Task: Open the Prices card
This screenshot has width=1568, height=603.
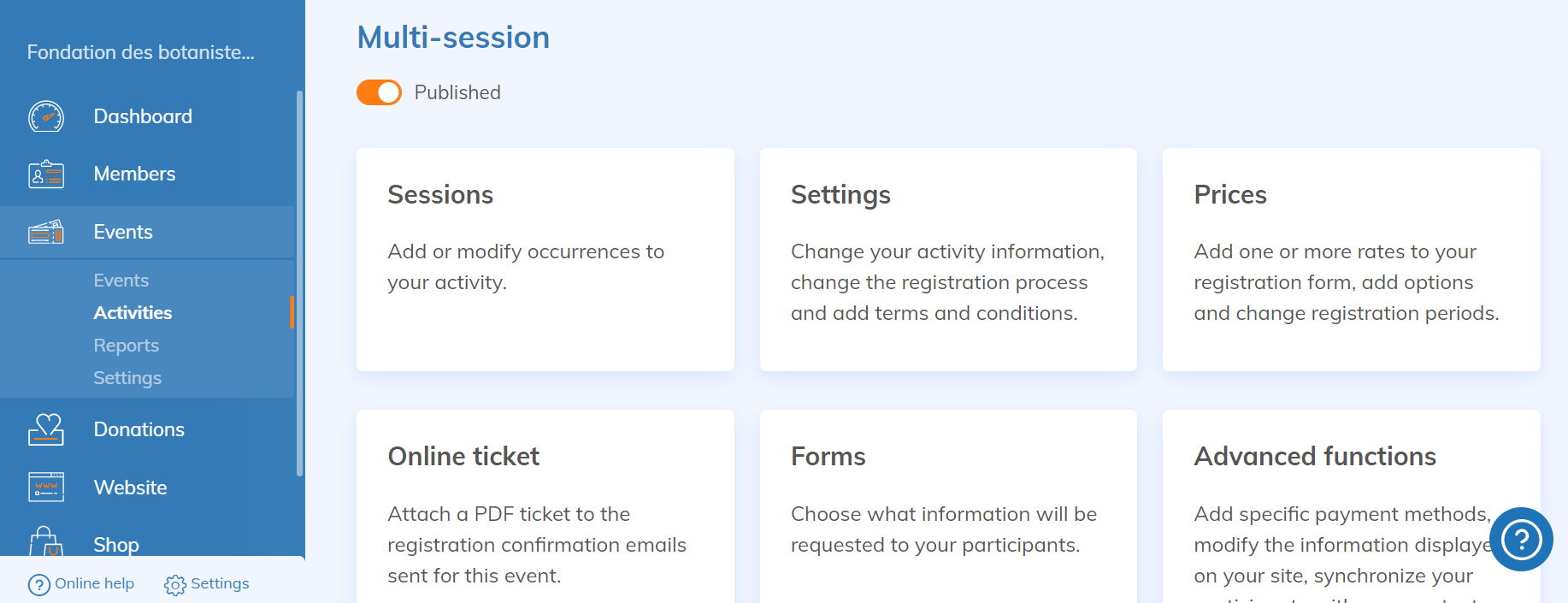Action: (x=1351, y=259)
